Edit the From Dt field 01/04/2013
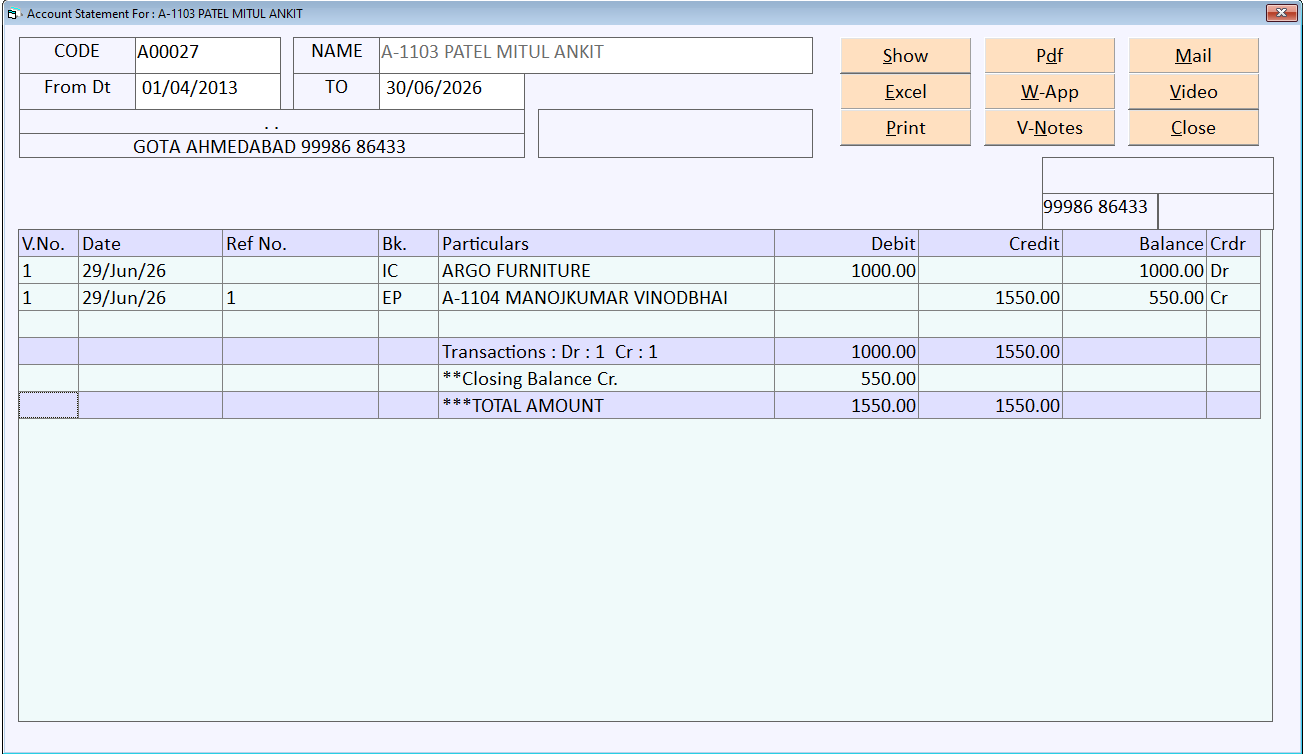 click(x=207, y=91)
